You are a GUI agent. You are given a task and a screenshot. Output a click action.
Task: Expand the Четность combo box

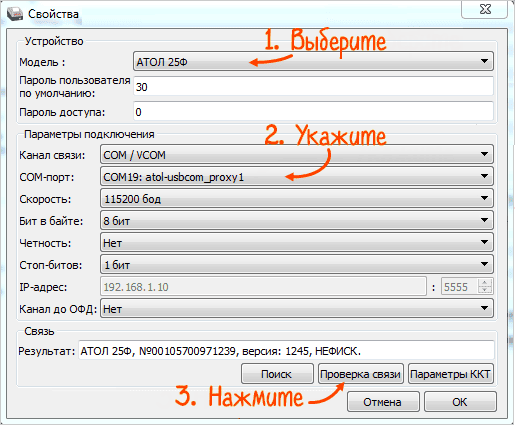(297, 242)
